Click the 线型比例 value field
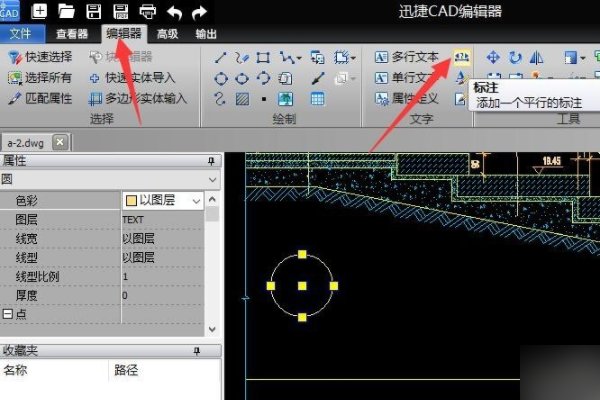Image resolution: width=600 pixels, height=400 pixels. [x=163, y=276]
